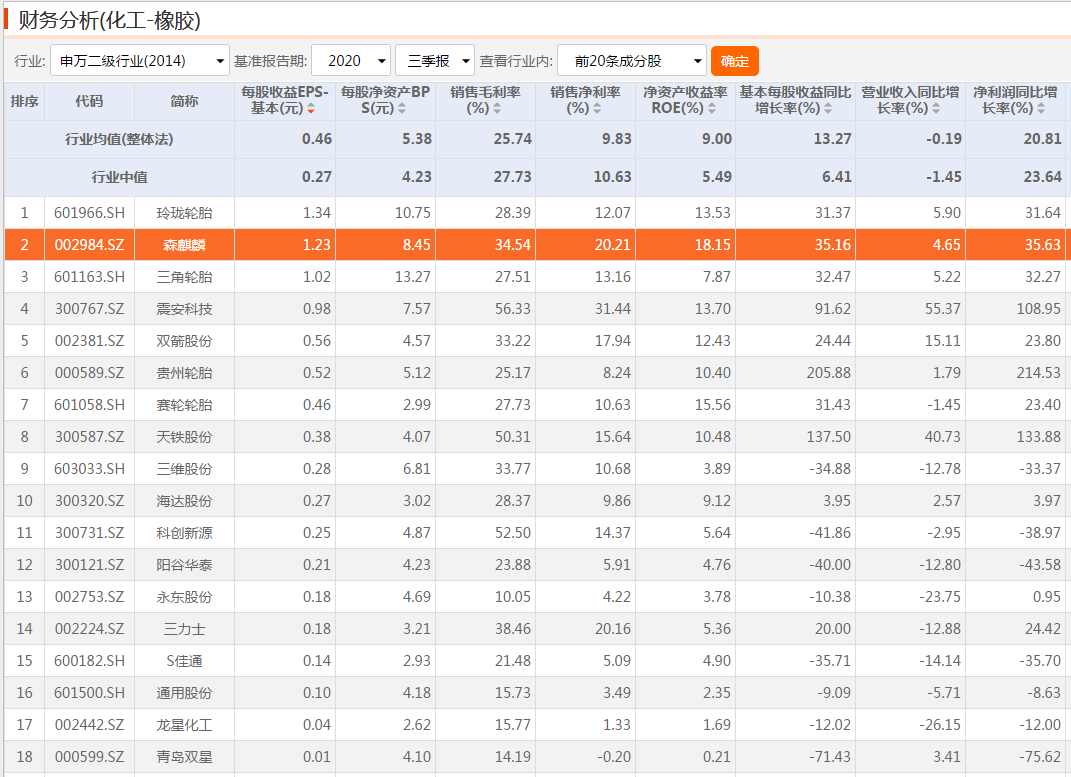Select stock code 000599.SZ
Viewport: 1071px width, 777px height.
click(x=89, y=757)
